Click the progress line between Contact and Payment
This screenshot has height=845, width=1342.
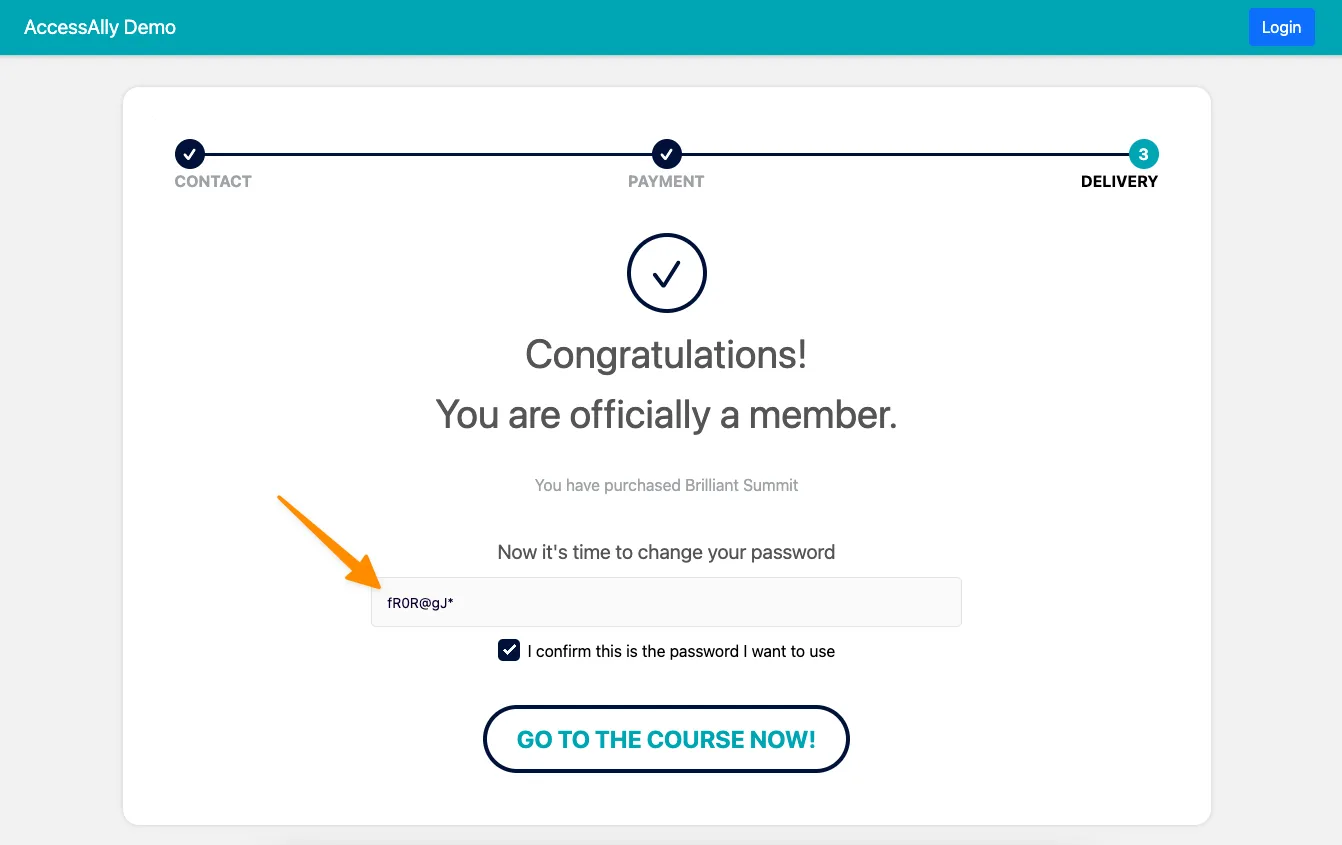coord(428,154)
